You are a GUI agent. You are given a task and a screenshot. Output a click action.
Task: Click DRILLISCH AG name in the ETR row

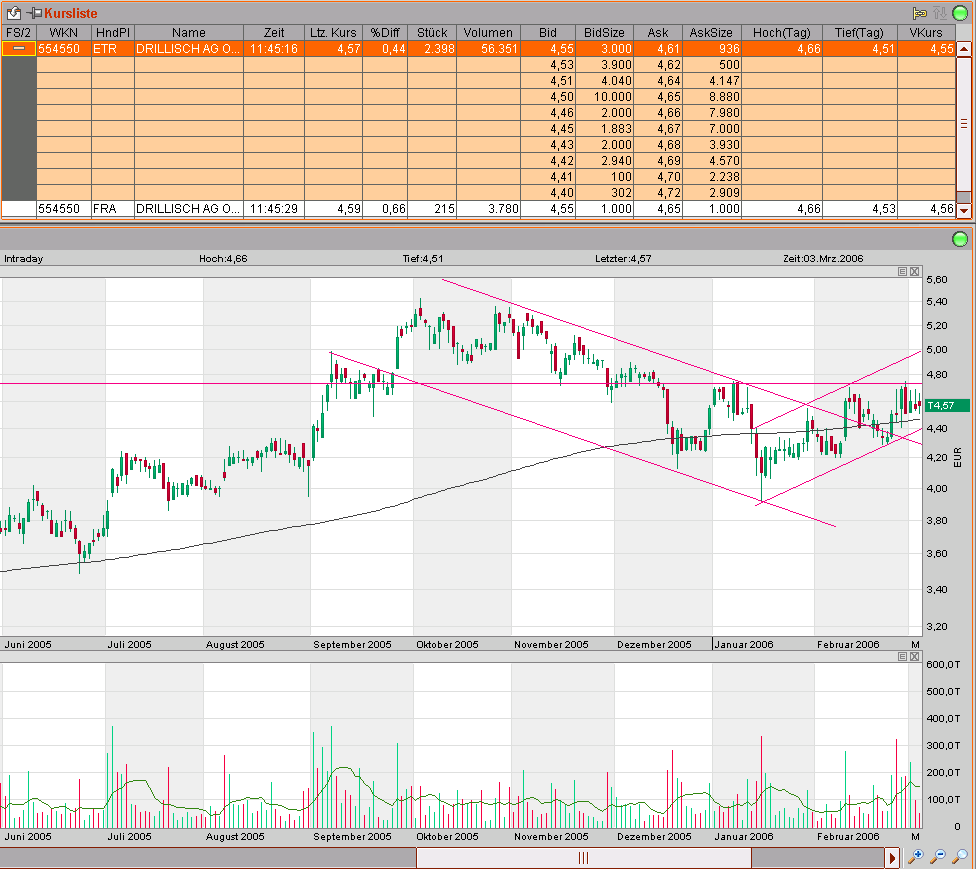tap(189, 49)
